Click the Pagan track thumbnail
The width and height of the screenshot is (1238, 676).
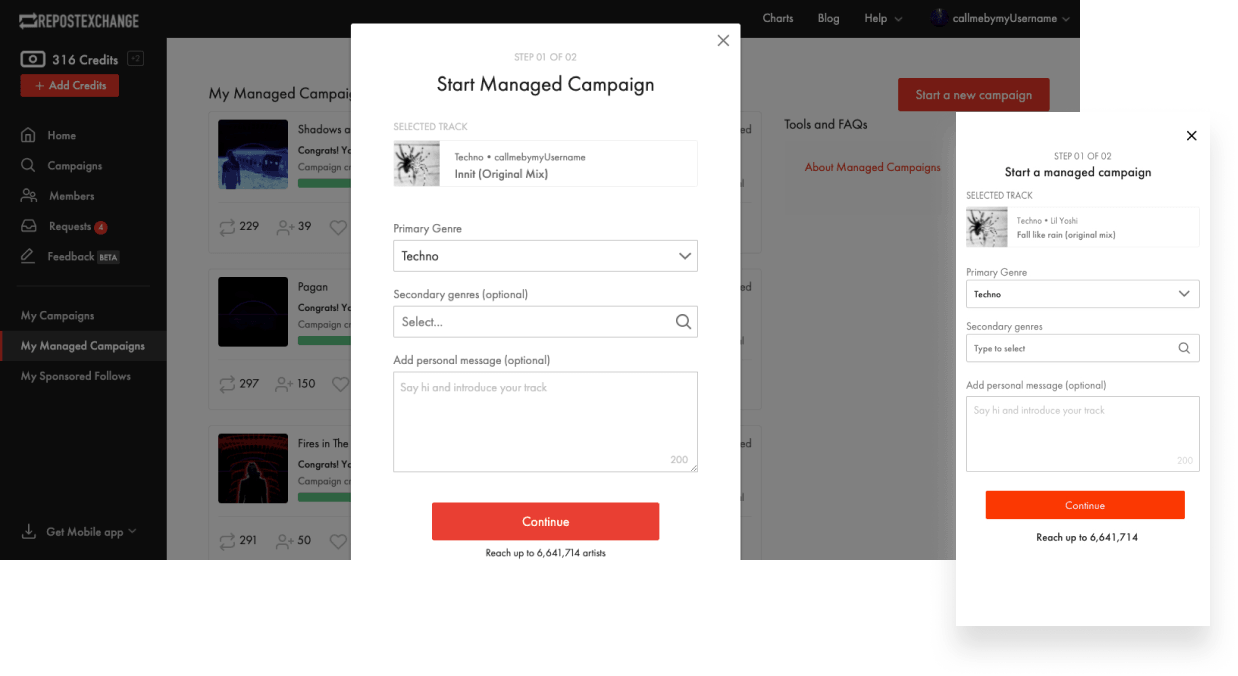click(x=253, y=311)
